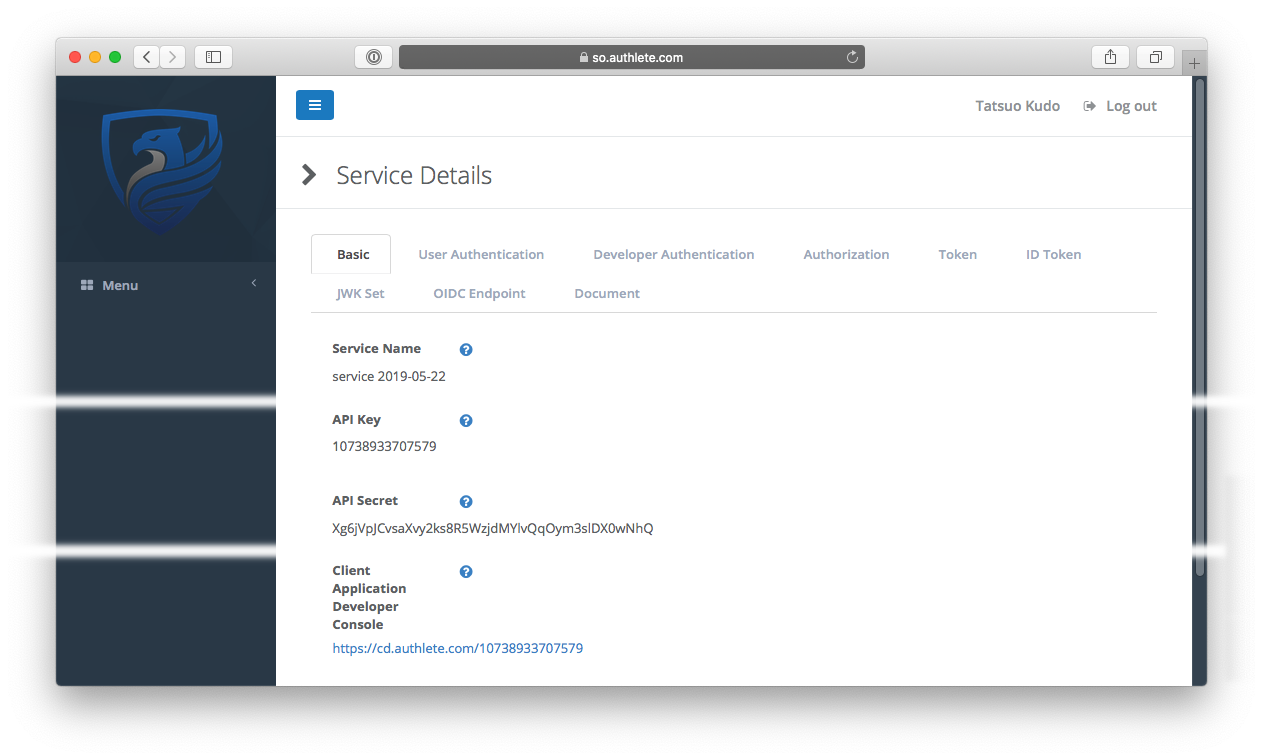Open the Document tab
Viewport: 1263px width, 754px height.
607,293
